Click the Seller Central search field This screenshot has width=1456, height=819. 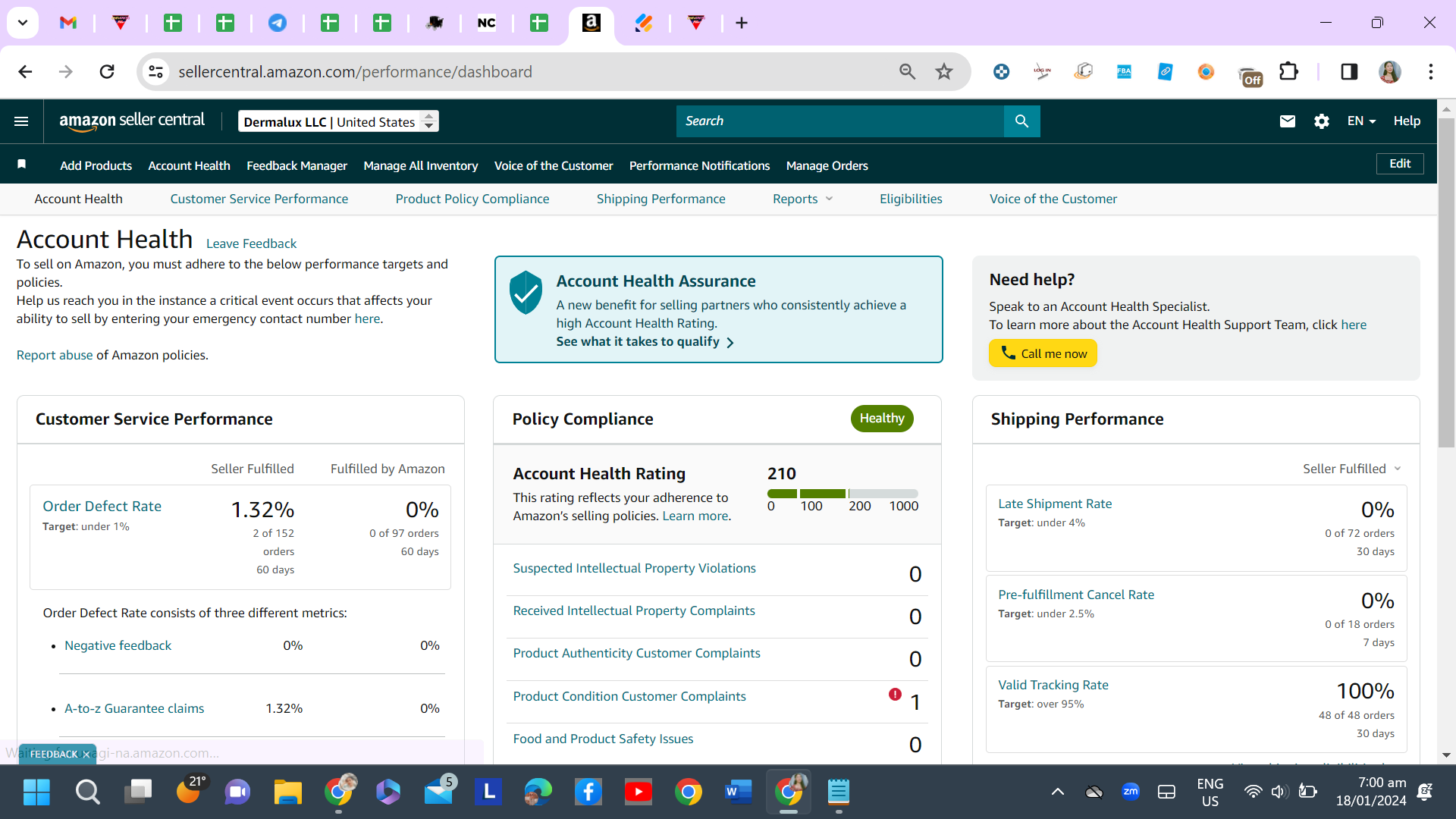tap(840, 121)
